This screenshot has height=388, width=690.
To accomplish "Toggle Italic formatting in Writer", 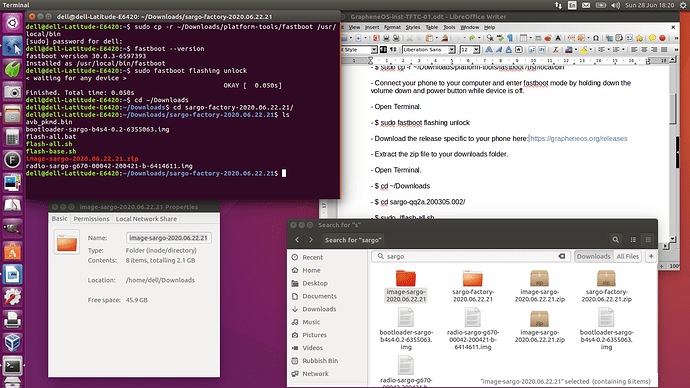I will pos(499,50).
